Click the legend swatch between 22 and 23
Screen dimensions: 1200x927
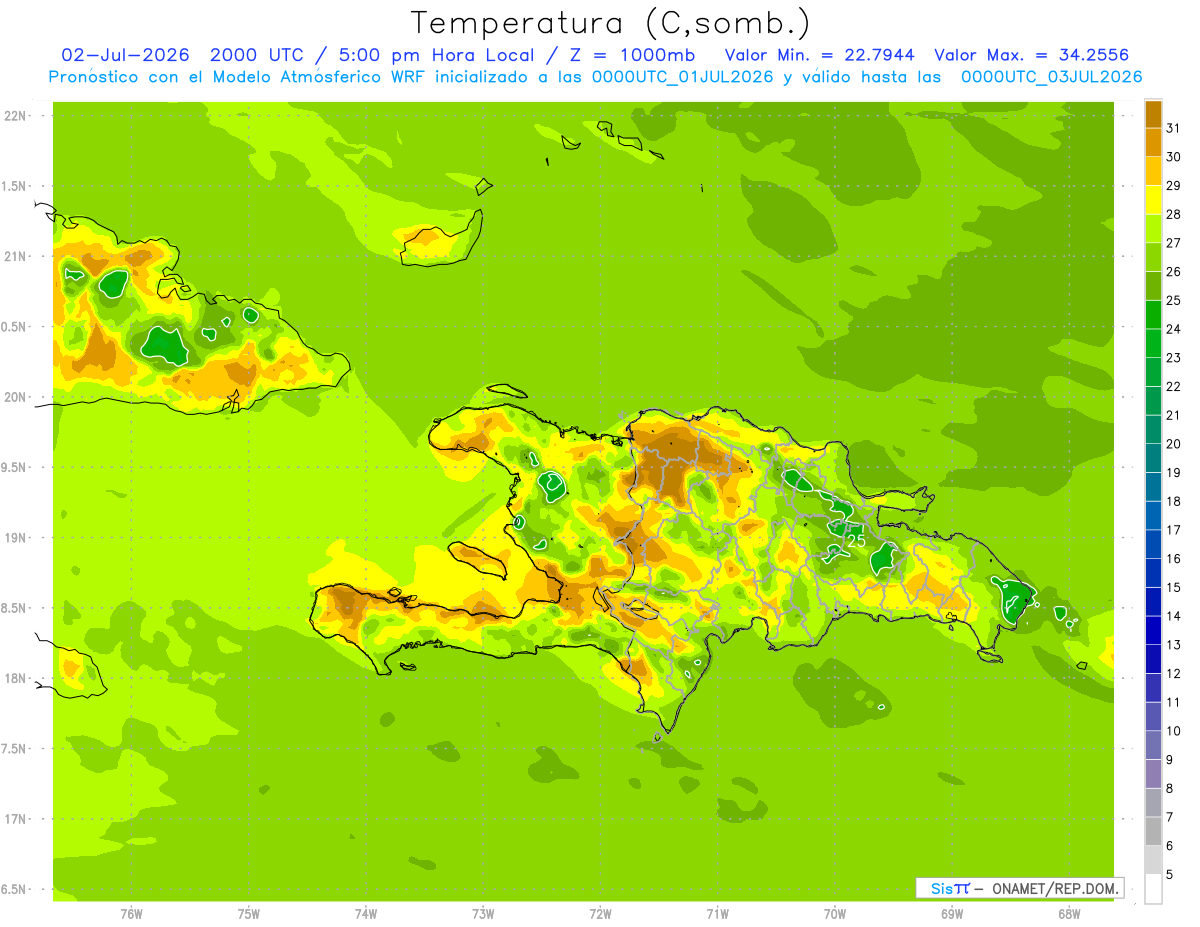[x=1153, y=372]
